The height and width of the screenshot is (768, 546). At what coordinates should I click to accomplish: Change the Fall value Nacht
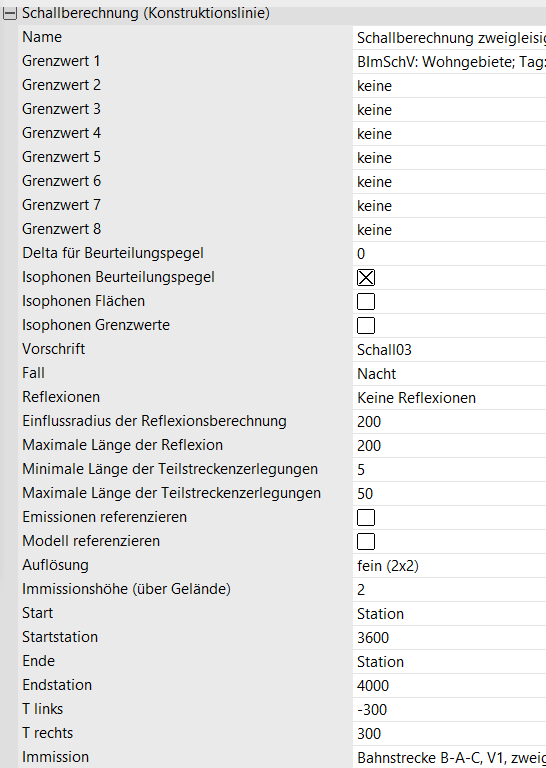pyautogui.click(x=450, y=374)
